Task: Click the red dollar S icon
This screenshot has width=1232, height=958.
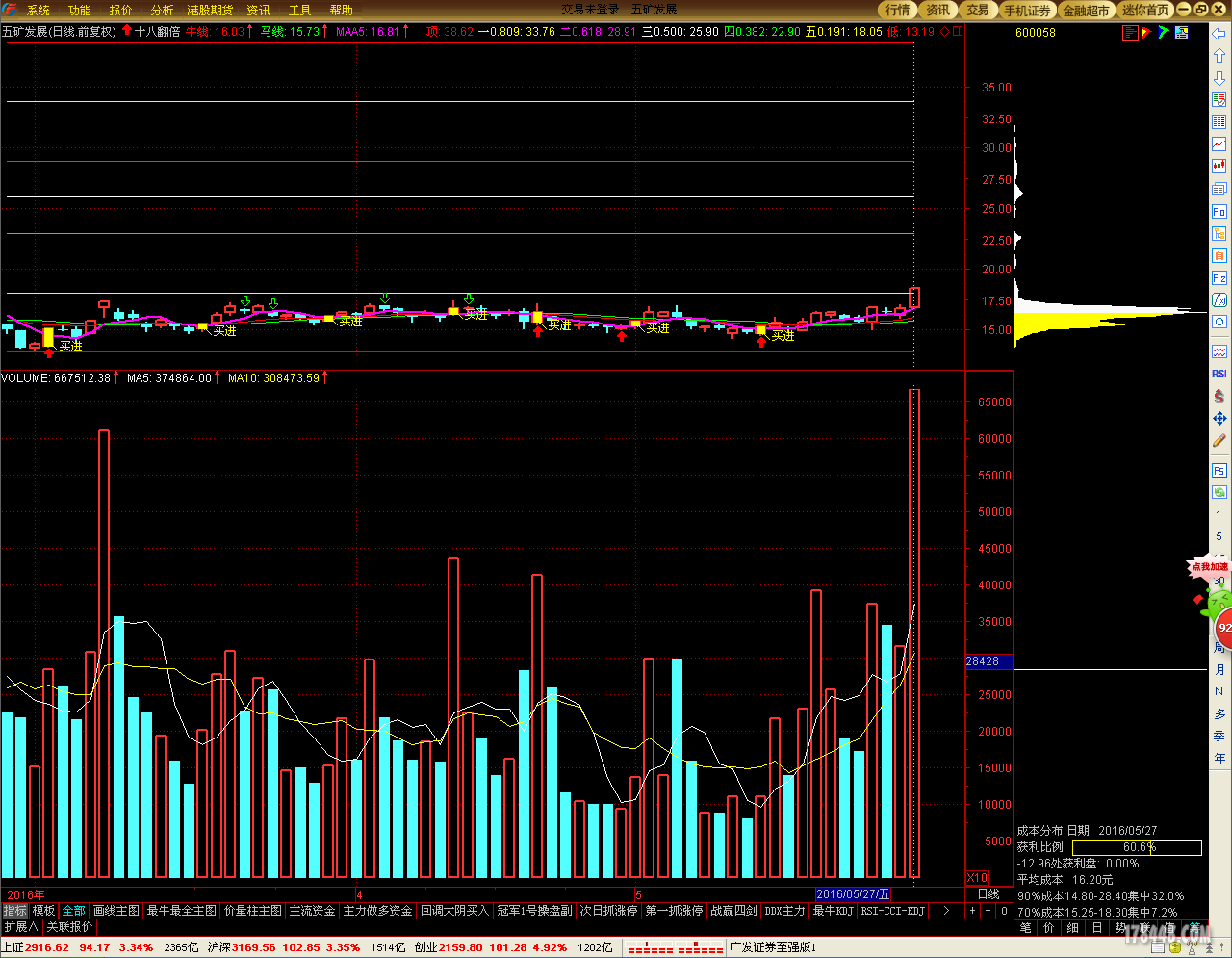Action: [x=1219, y=396]
